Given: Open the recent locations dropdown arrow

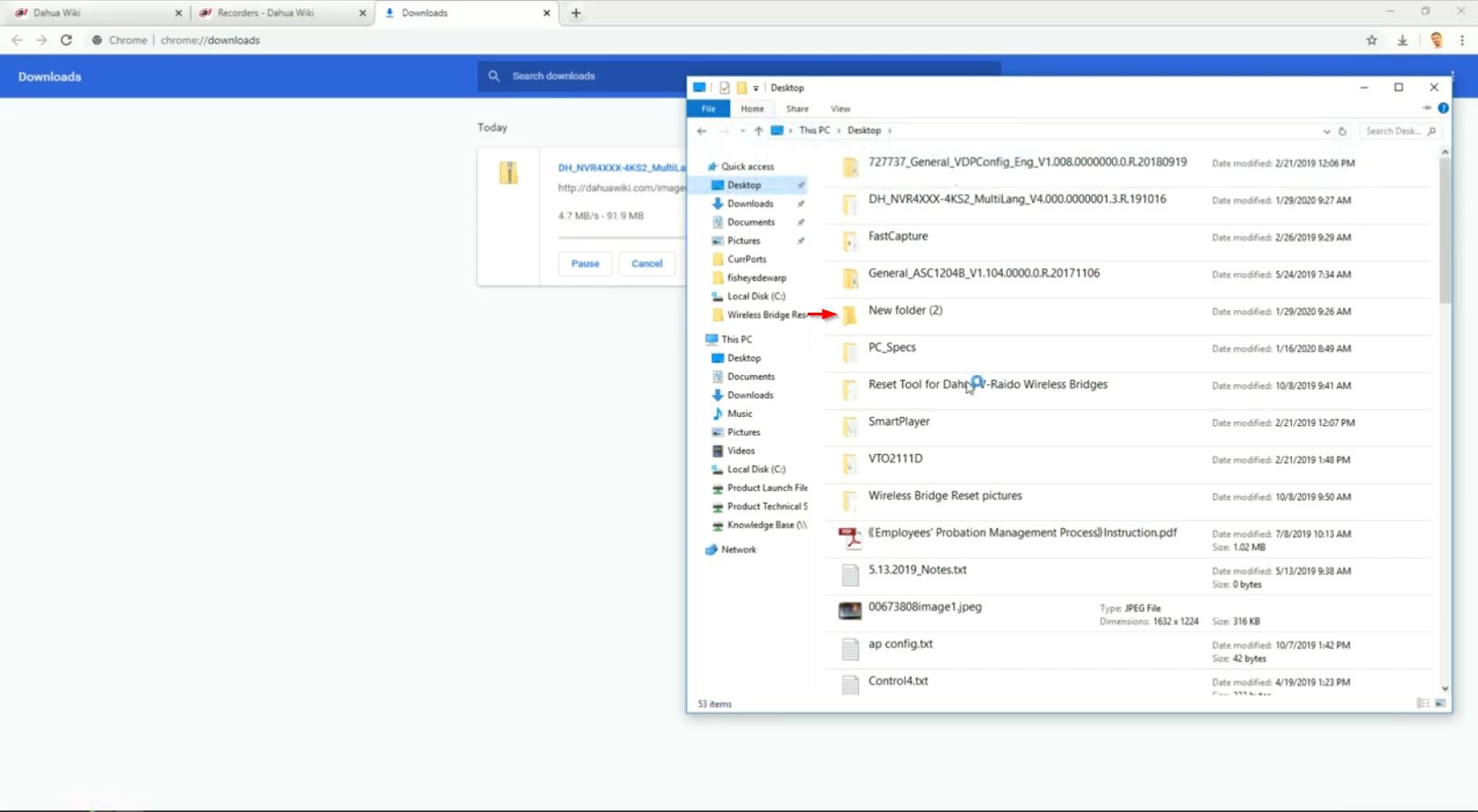Looking at the screenshot, I should coord(743,130).
